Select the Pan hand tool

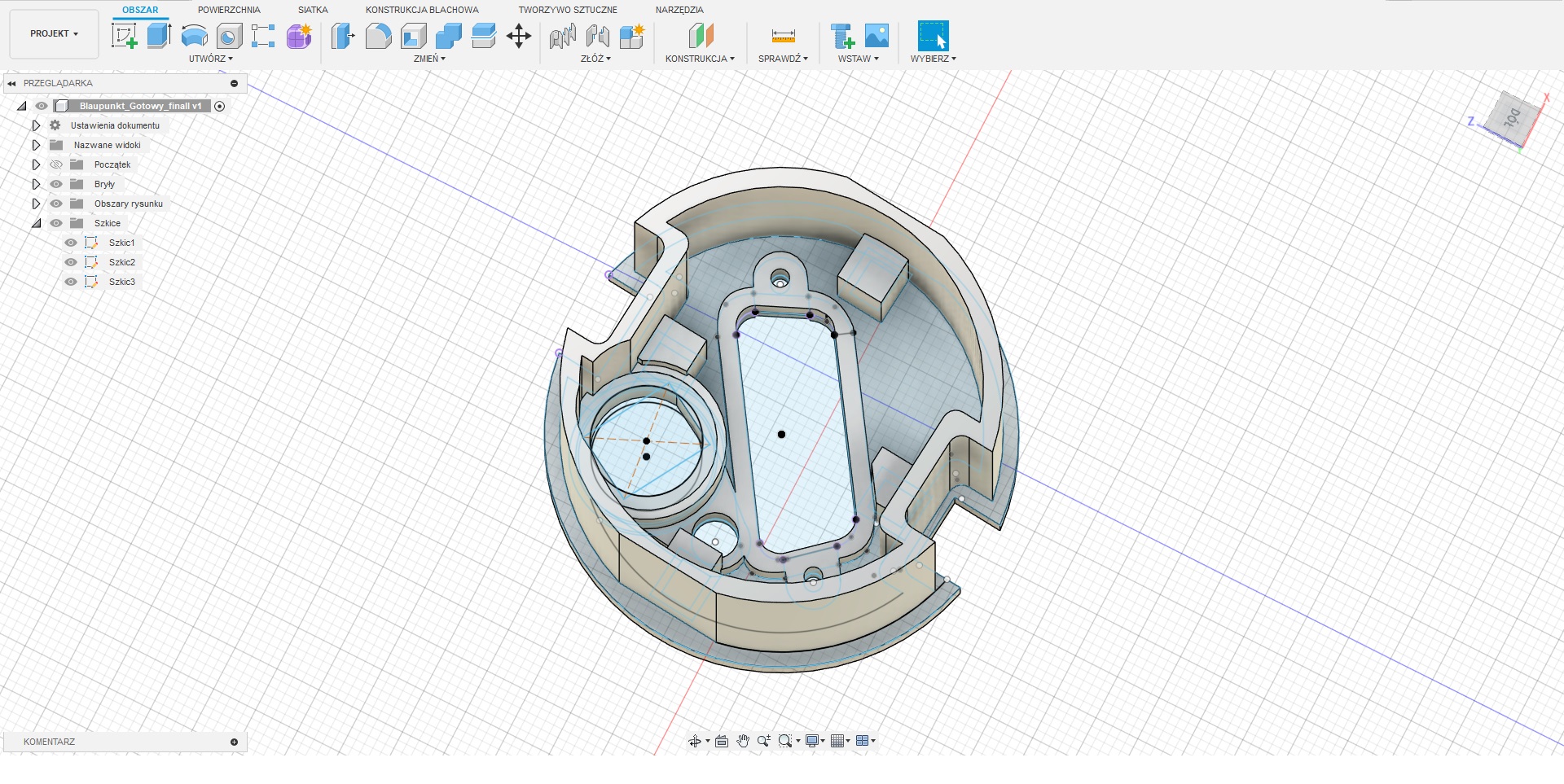(x=743, y=741)
